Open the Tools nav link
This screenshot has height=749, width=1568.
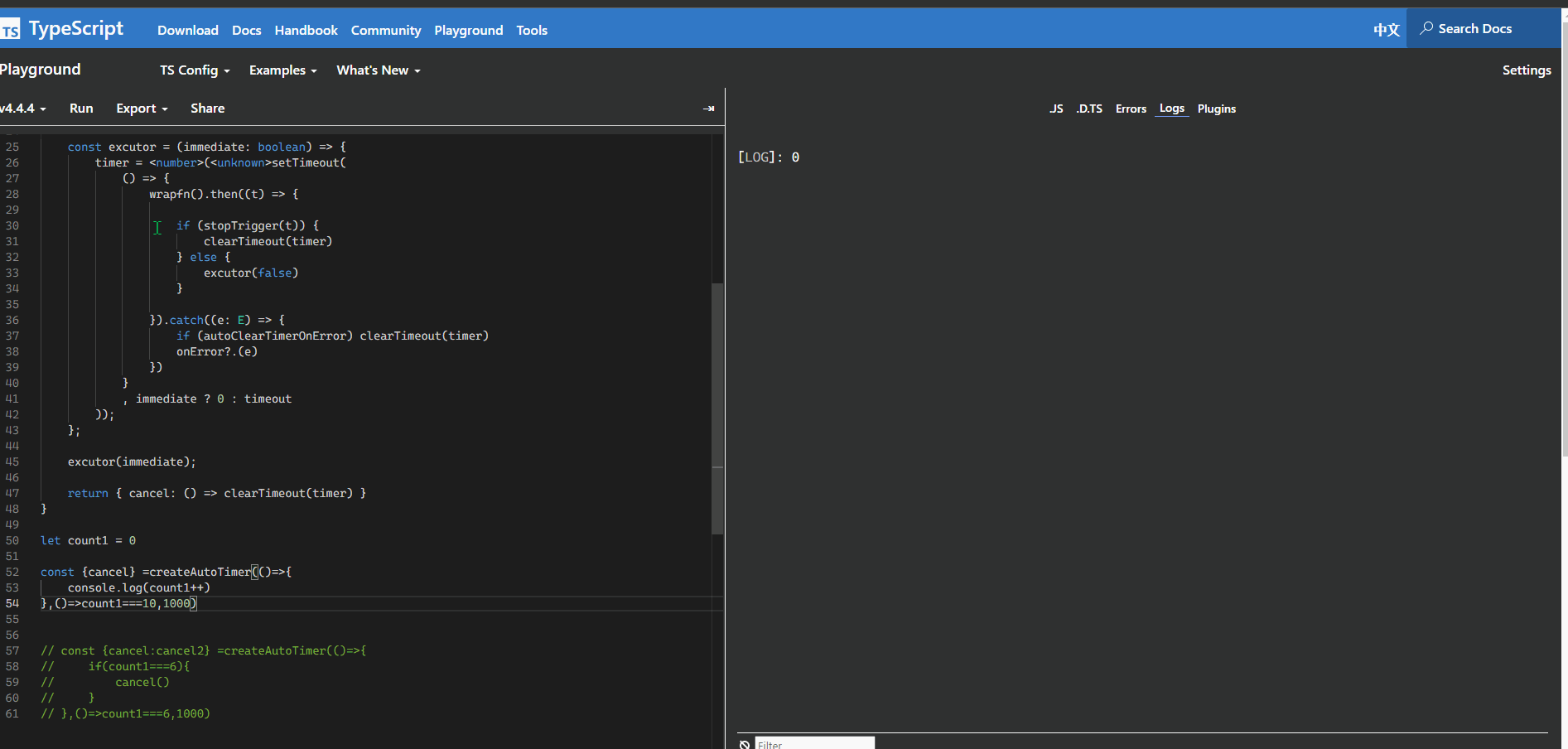[x=532, y=31]
